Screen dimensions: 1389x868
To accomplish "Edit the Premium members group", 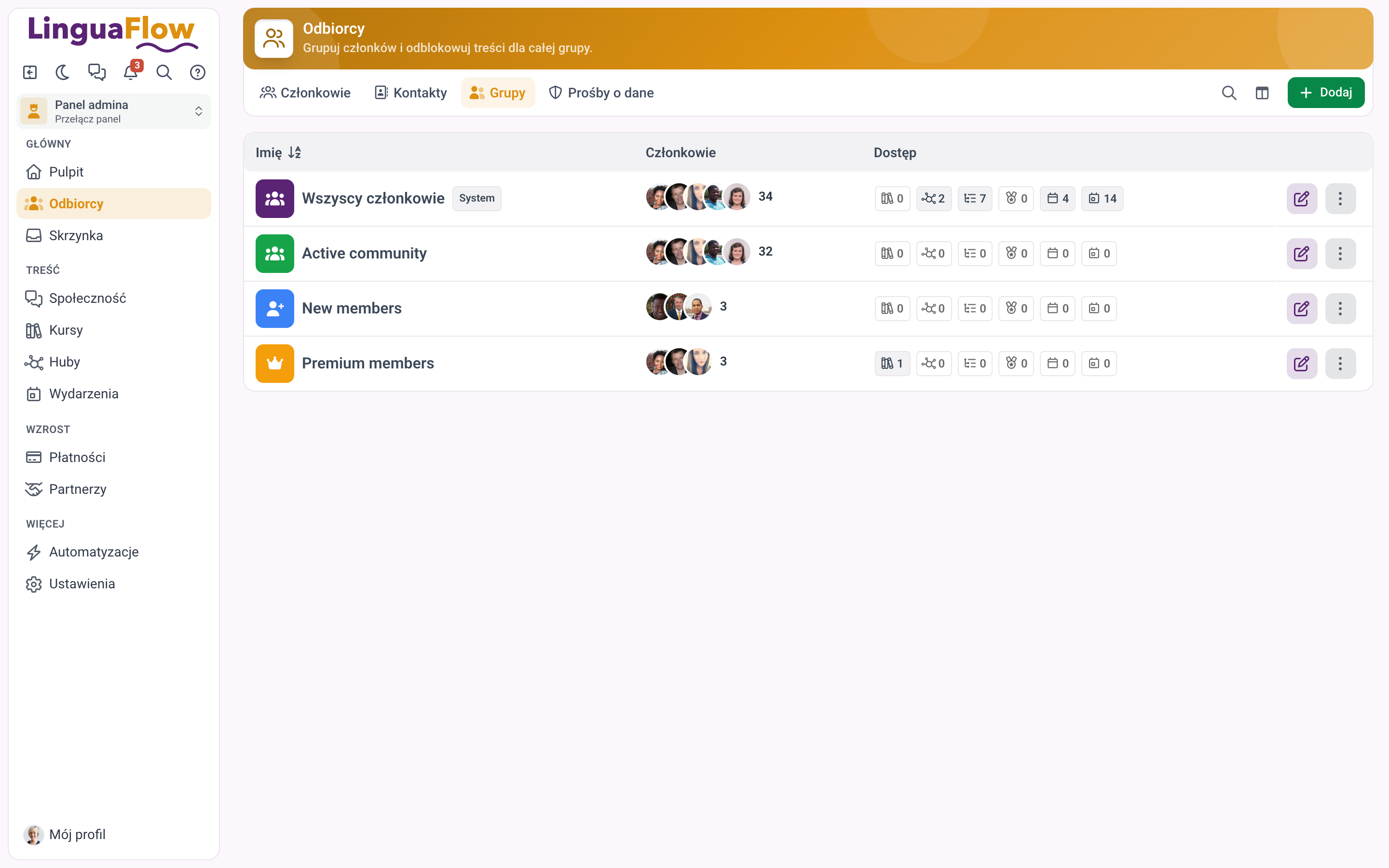I will (1301, 364).
